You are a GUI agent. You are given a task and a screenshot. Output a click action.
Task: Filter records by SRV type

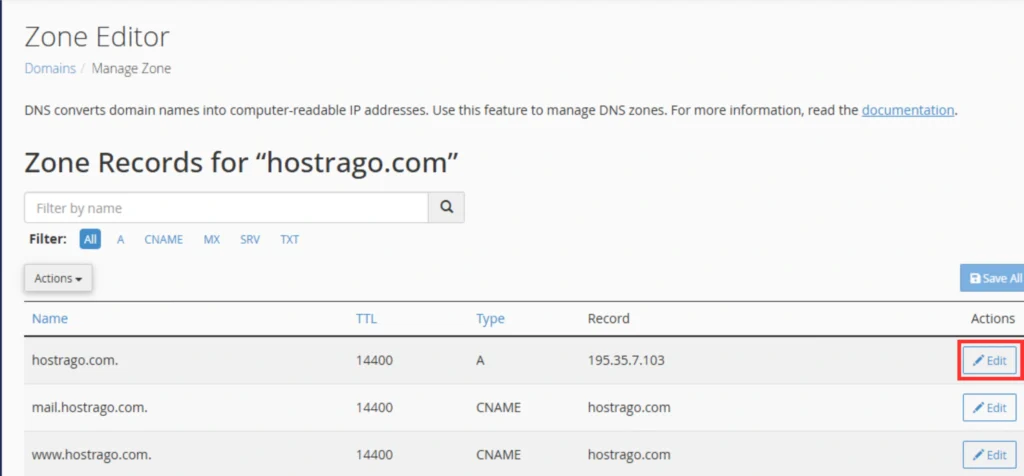[249, 240]
